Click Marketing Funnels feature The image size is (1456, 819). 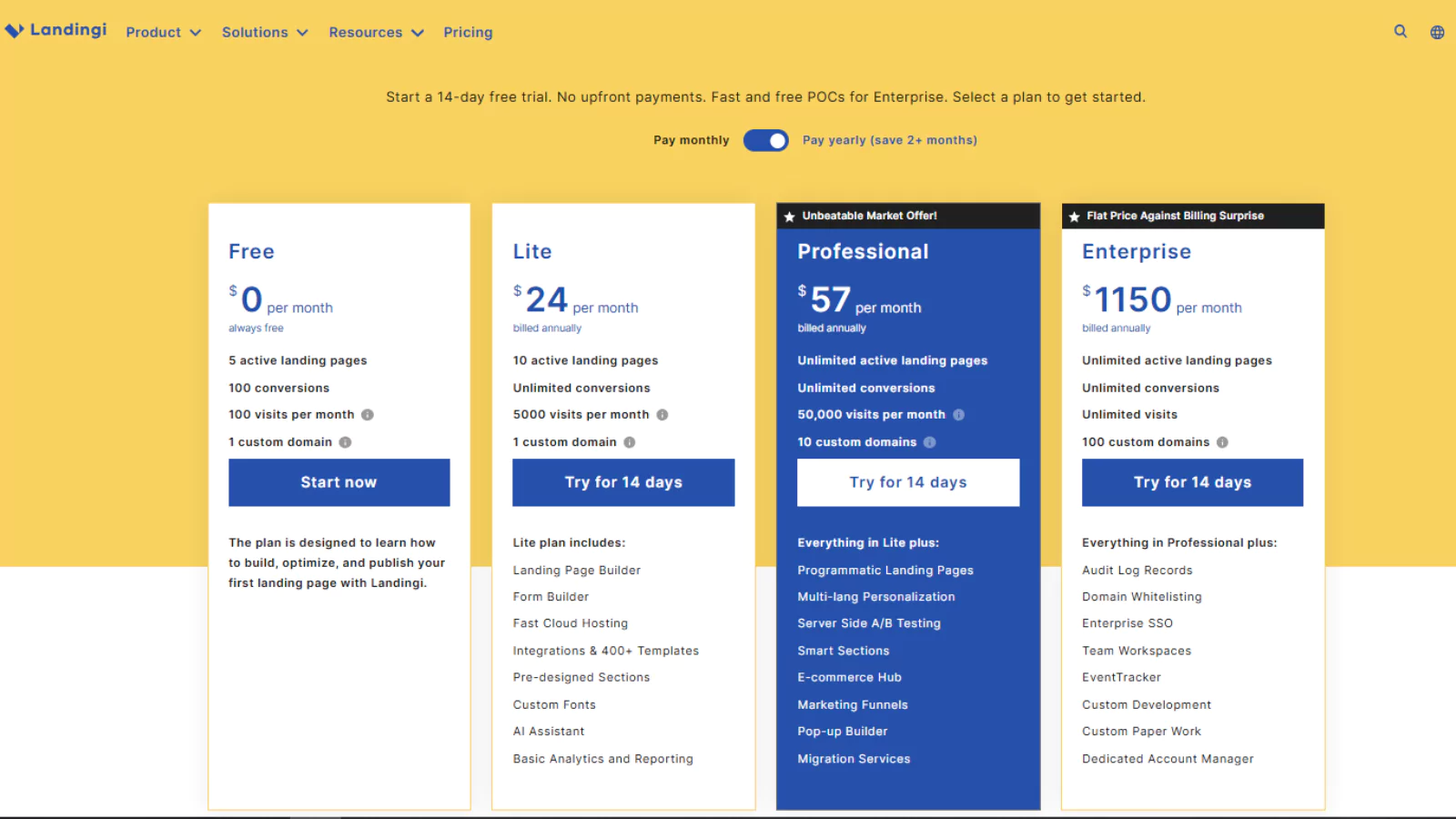pos(853,704)
